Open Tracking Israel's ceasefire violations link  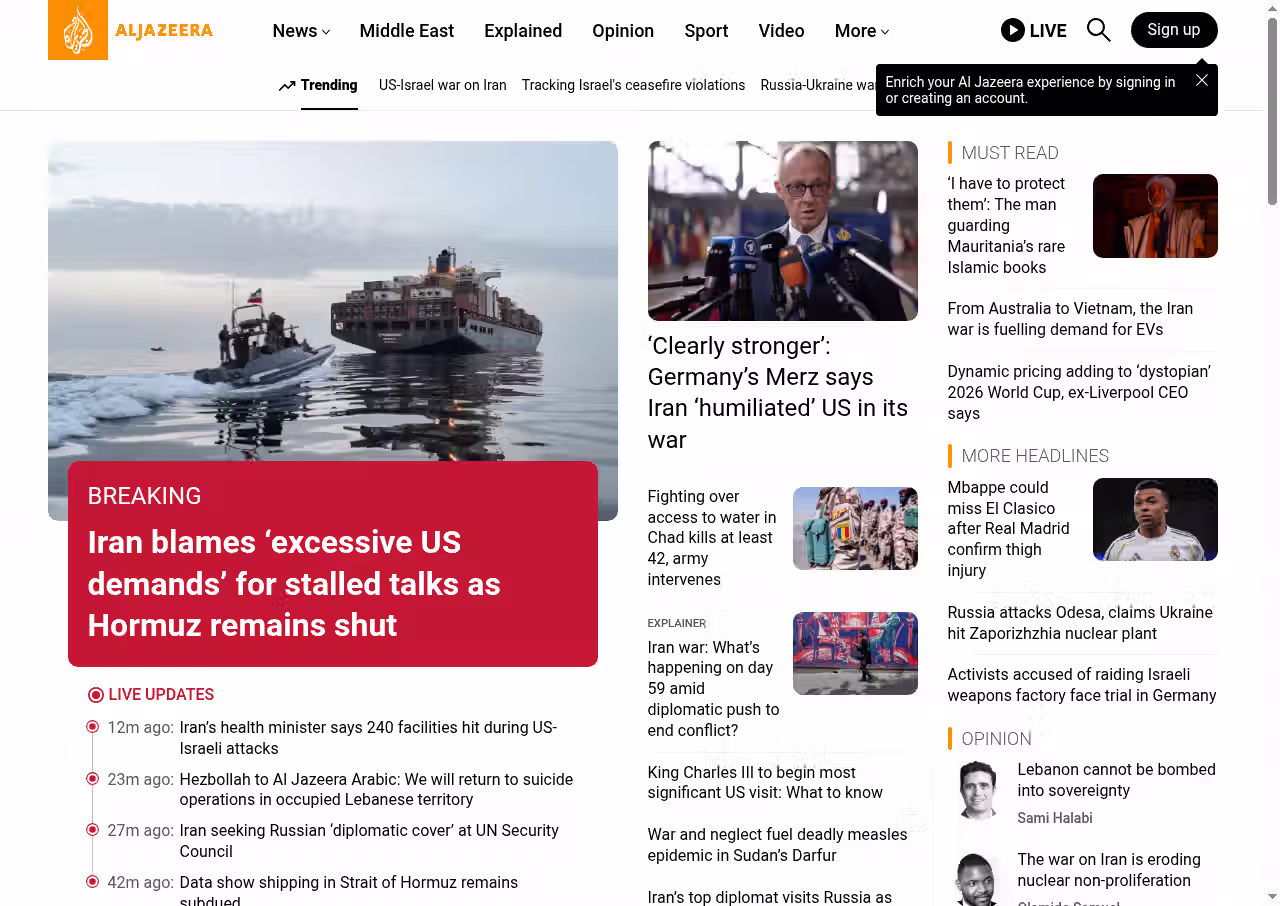coord(633,85)
